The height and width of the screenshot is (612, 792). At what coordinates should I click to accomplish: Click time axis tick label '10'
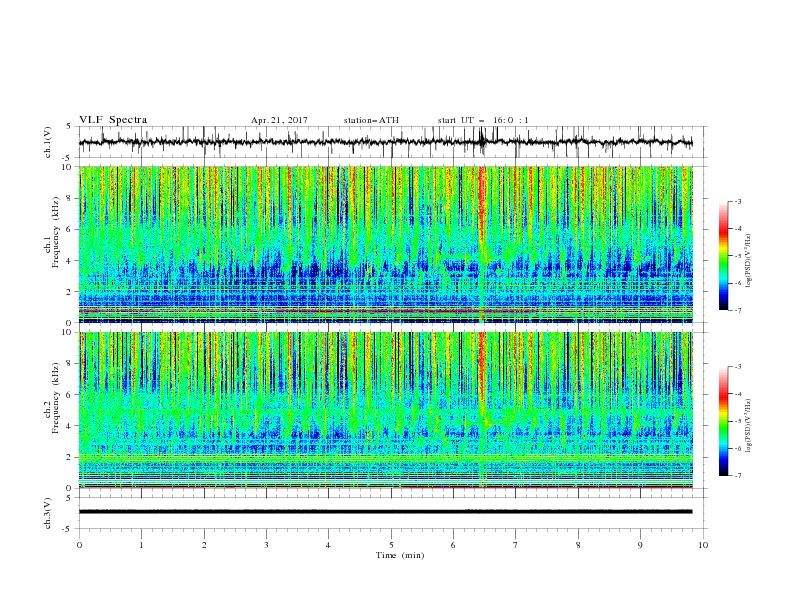pyautogui.click(x=703, y=545)
